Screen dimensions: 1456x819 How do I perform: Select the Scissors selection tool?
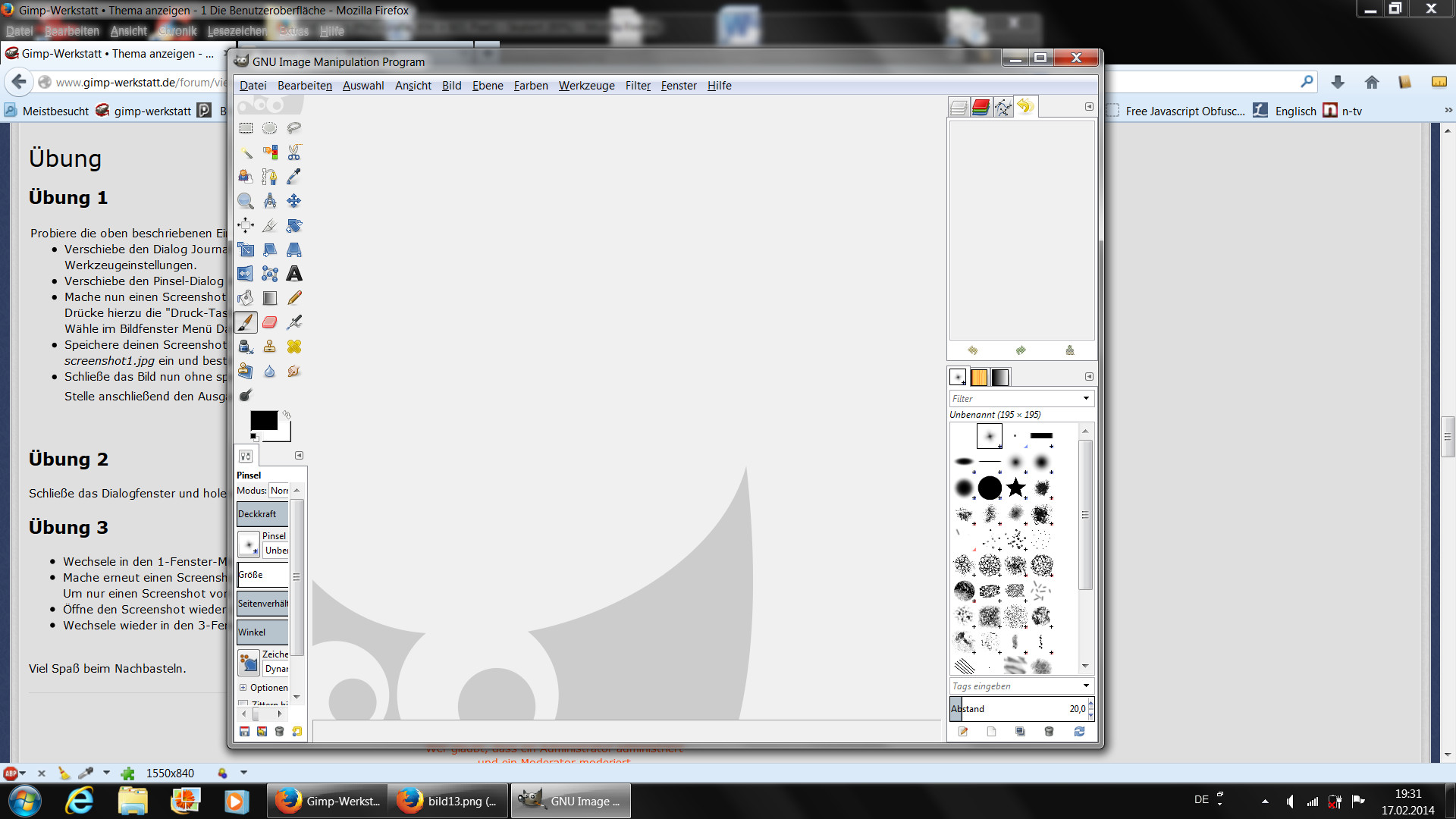[x=294, y=152]
